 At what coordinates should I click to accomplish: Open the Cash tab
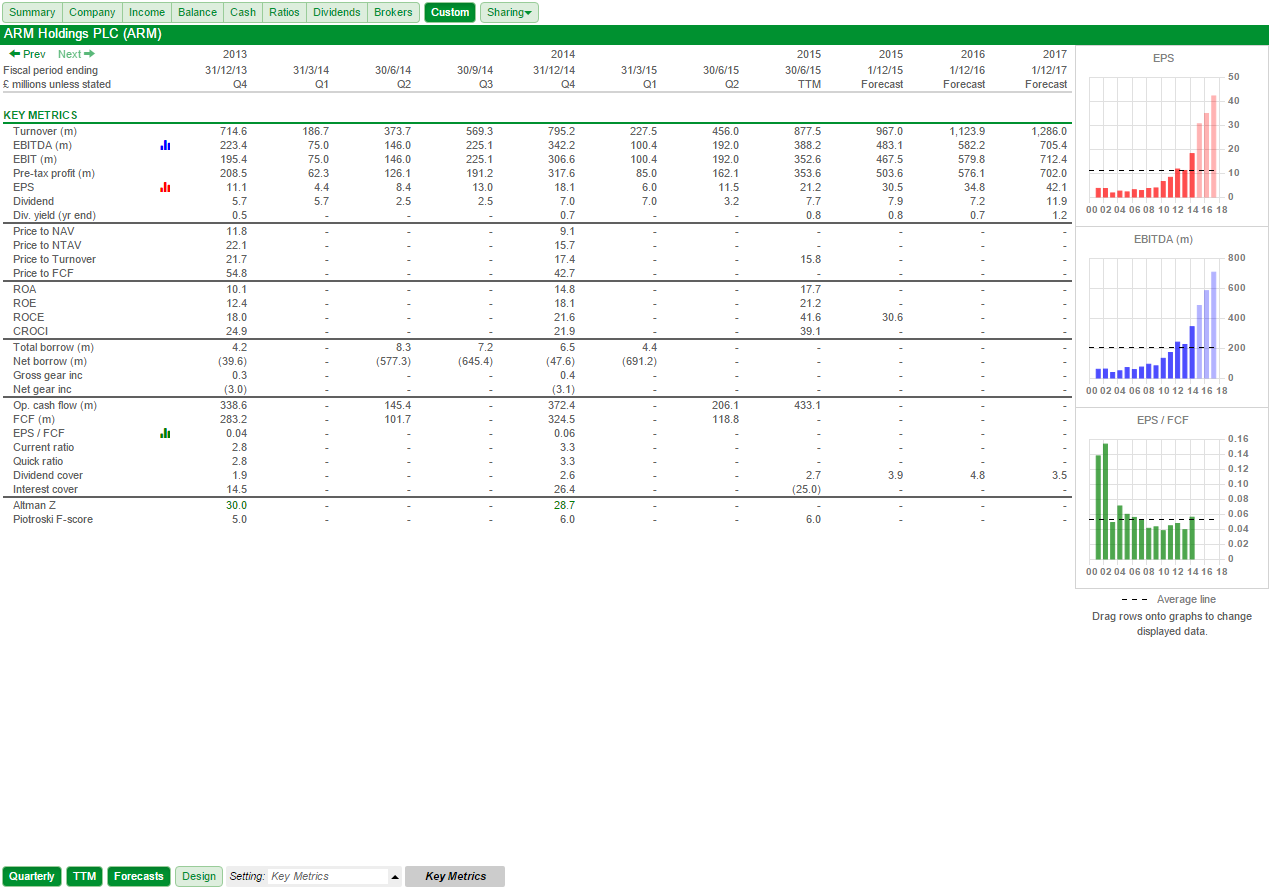[x=243, y=12]
